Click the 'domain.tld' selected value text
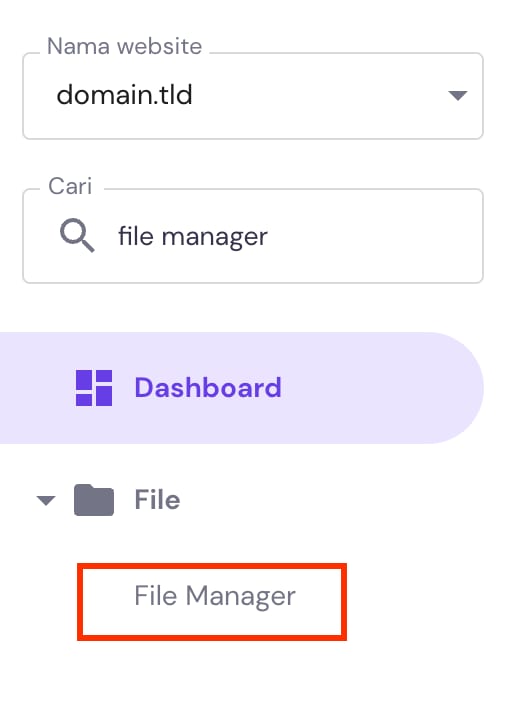 [x=125, y=95]
